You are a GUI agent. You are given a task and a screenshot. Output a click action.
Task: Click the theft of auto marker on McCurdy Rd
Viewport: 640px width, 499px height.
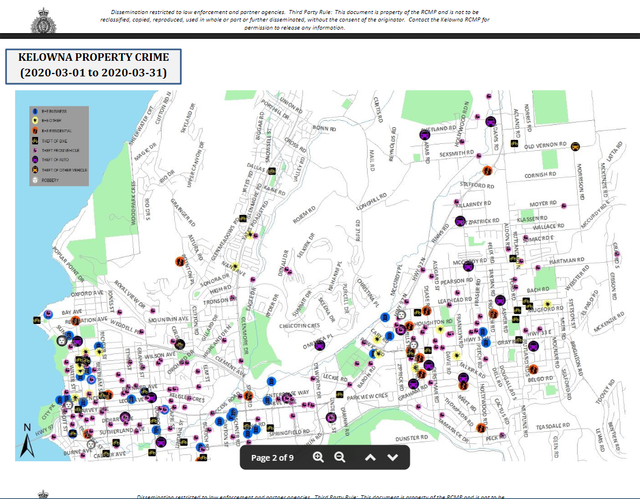tap(469, 266)
